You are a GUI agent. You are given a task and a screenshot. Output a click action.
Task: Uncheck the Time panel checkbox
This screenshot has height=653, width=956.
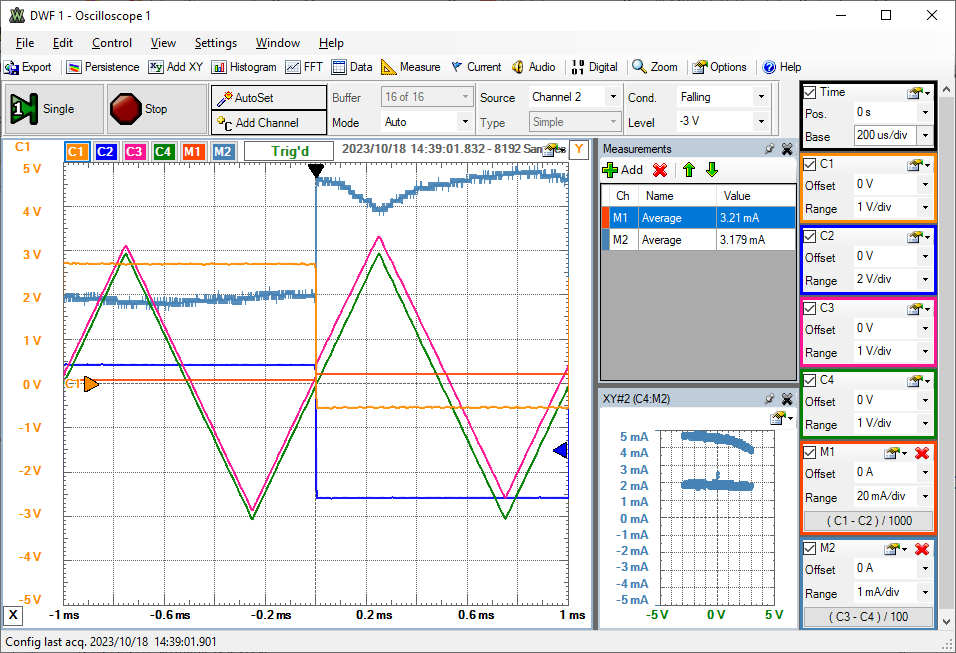click(x=811, y=92)
